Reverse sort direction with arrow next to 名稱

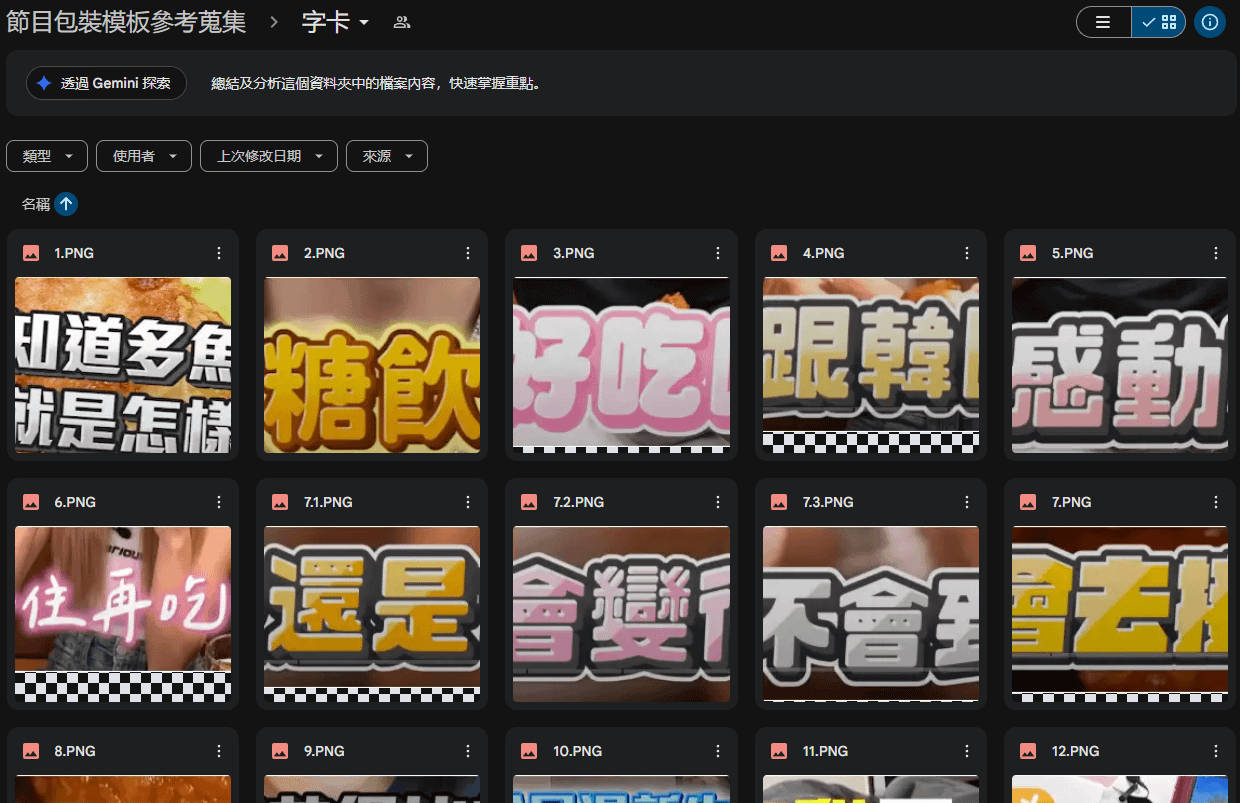tap(66, 204)
